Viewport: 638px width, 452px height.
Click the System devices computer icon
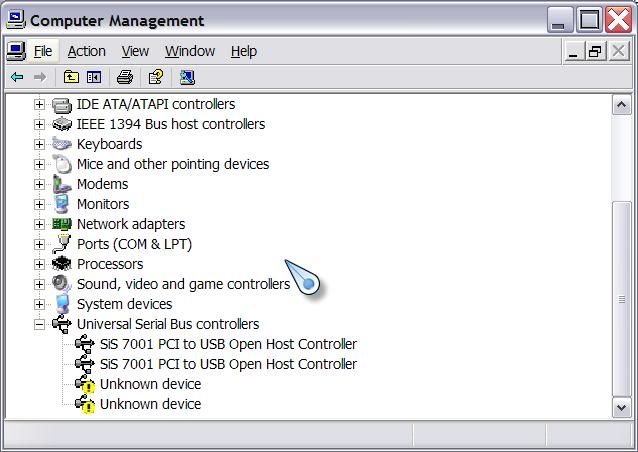(x=62, y=304)
